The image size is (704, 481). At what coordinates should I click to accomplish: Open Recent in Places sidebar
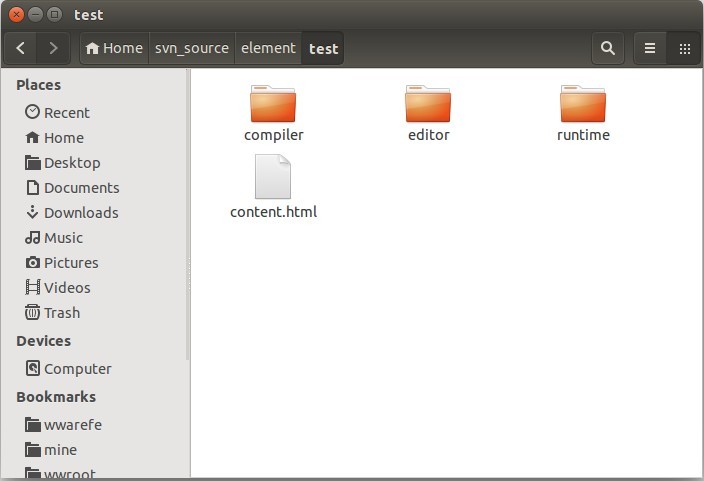(x=97, y=112)
